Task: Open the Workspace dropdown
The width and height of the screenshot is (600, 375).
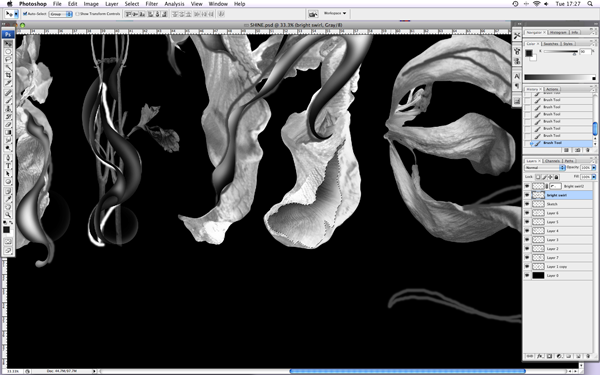Action: (335, 13)
